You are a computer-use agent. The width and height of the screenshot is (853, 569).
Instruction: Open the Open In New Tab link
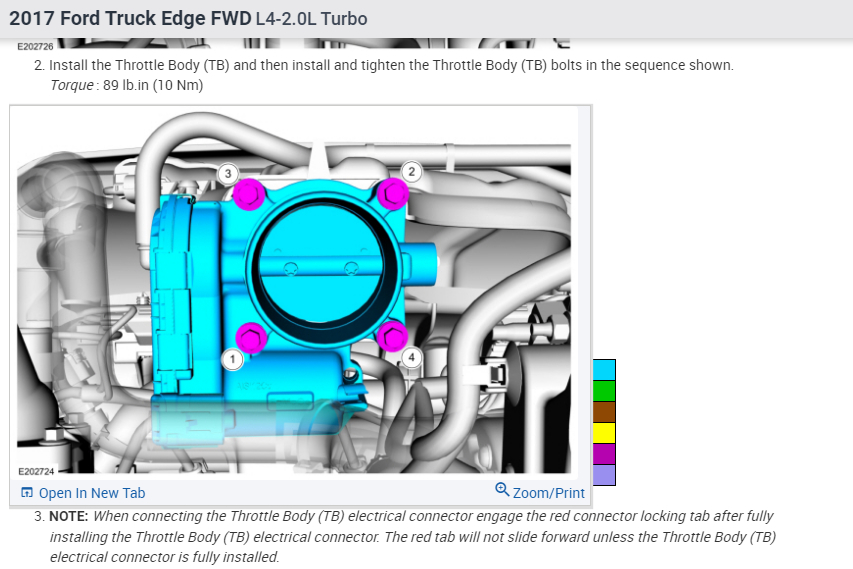tap(83, 493)
